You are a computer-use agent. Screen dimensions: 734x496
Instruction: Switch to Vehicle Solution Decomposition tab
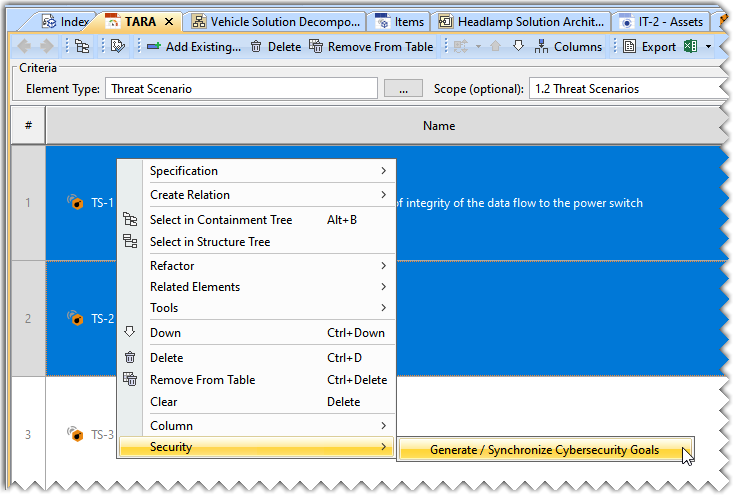point(275,21)
